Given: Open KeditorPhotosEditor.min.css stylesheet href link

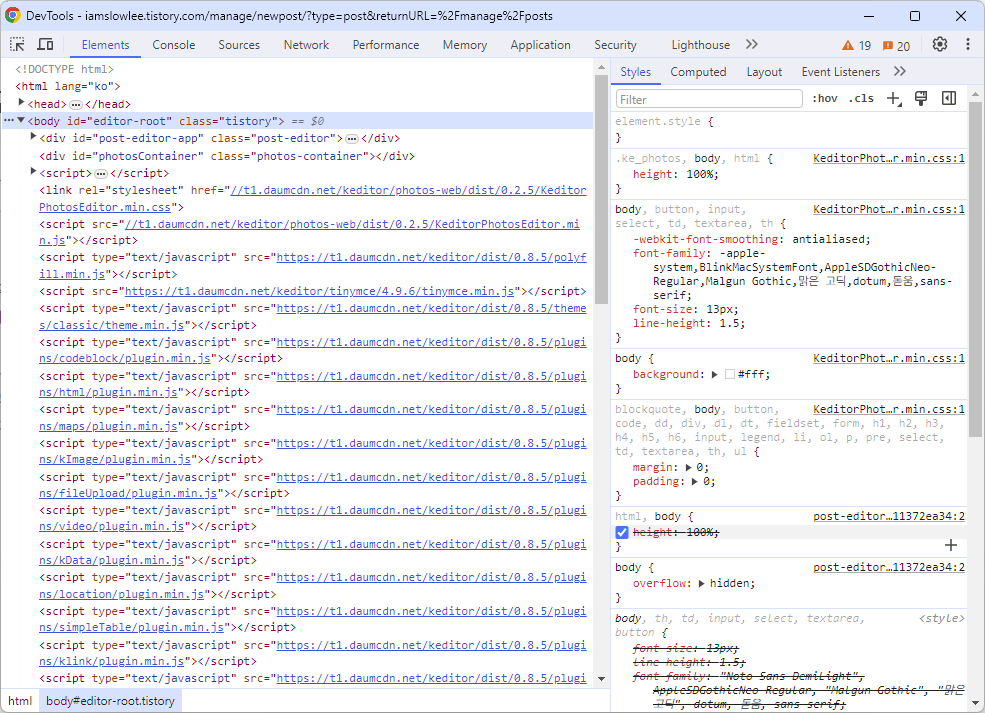Looking at the screenshot, I should (x=312, y=199).
